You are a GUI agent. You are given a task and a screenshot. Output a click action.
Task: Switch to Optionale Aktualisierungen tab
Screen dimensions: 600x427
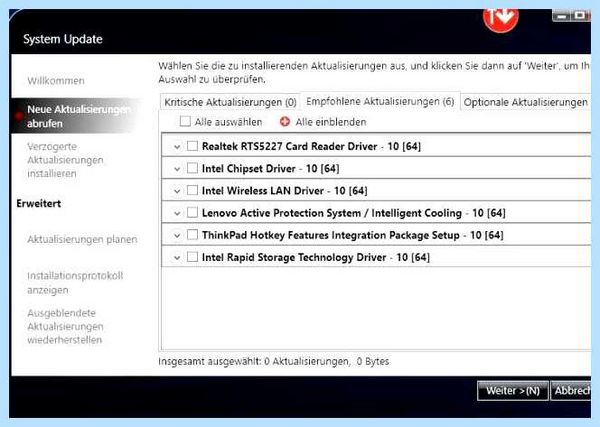tap(526, 102)
